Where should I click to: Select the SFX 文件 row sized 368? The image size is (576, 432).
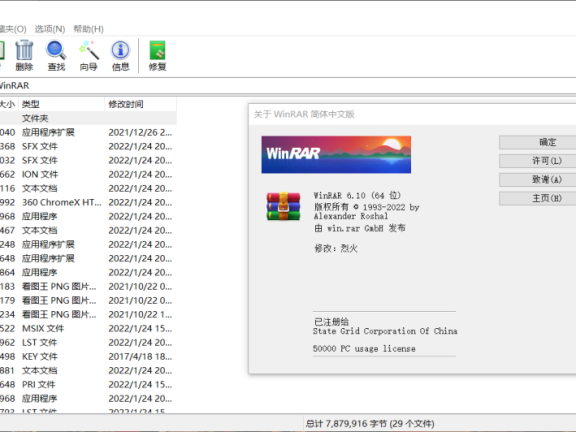[88, 146]
